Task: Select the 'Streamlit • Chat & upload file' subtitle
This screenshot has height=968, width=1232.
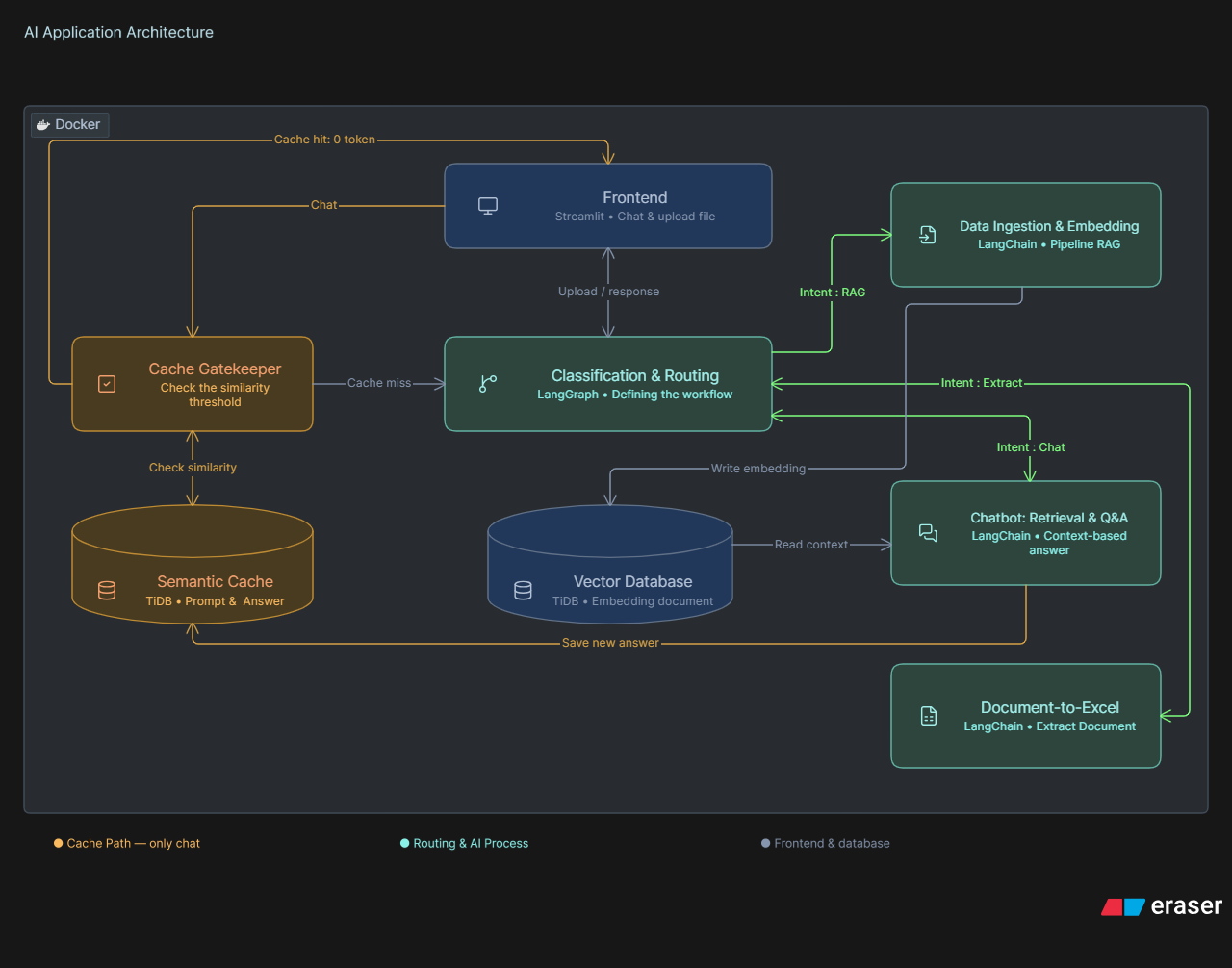Action: click(x=635, y=217)
